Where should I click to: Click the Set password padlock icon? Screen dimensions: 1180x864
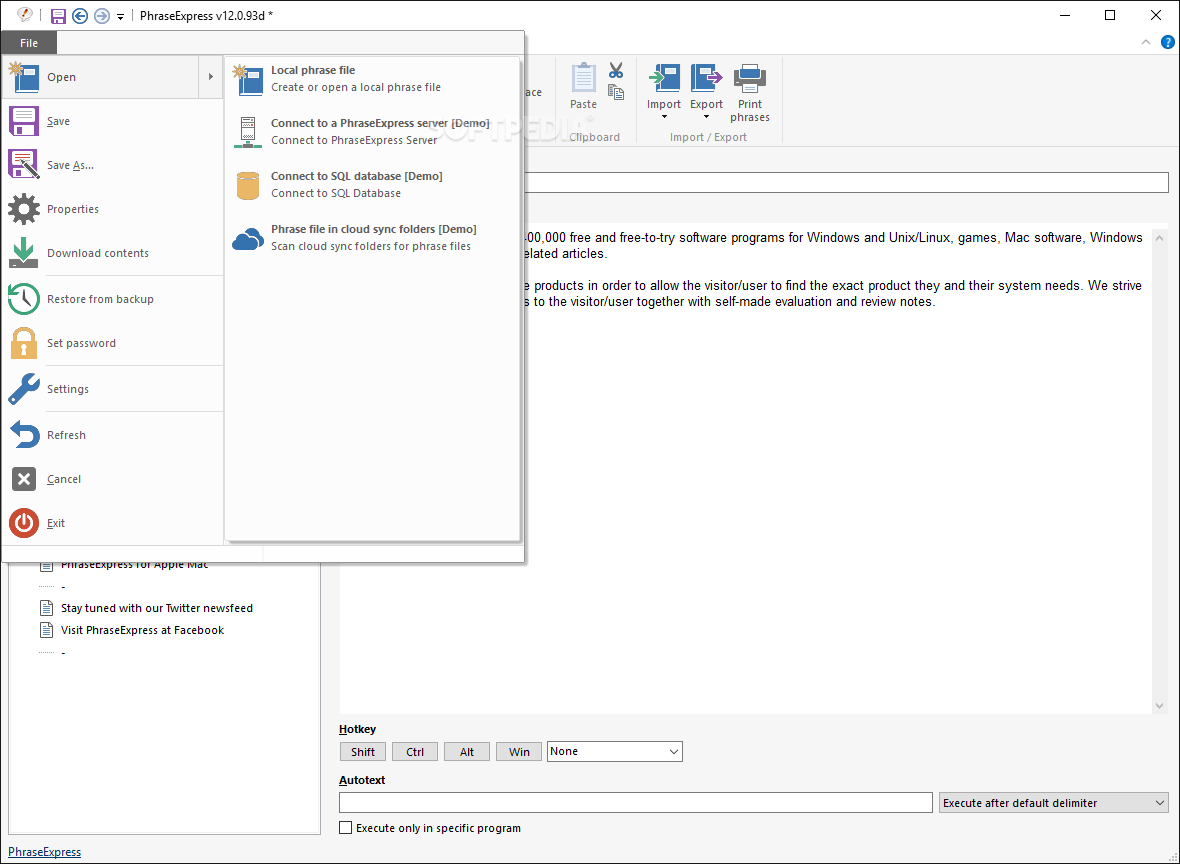[23, 343]
